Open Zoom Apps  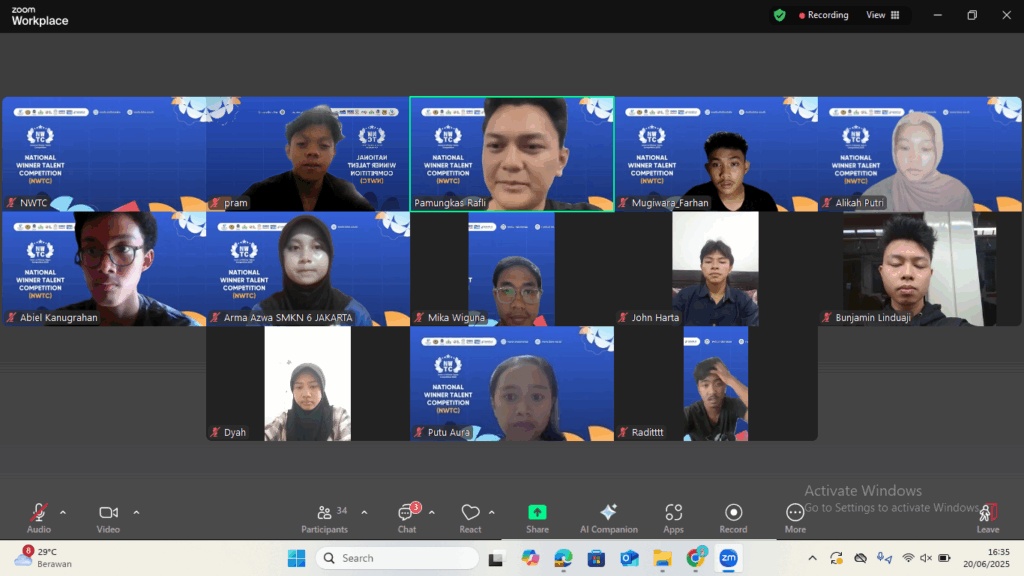(x=673, y=519)
